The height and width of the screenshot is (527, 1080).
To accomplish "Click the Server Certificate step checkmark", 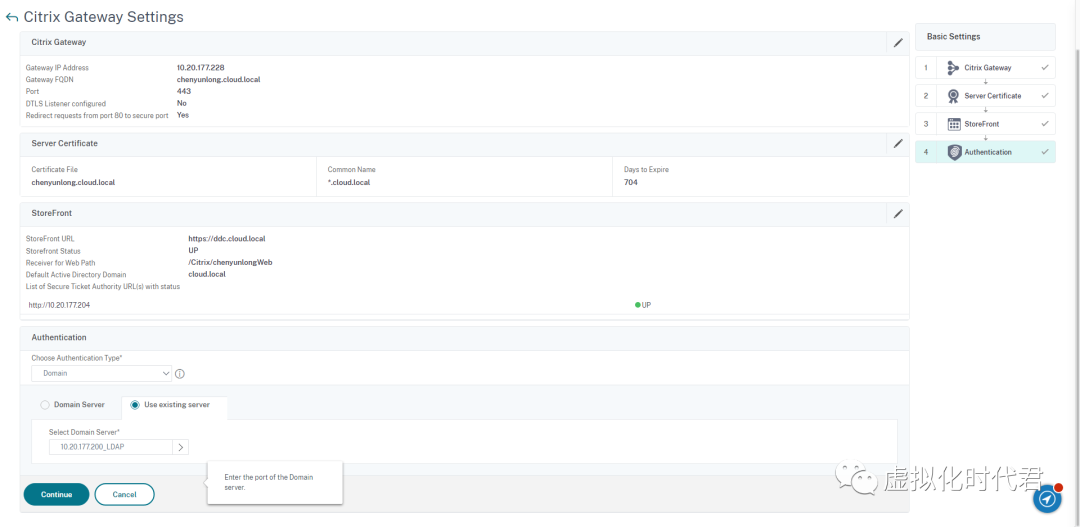I will point(1045,96).
